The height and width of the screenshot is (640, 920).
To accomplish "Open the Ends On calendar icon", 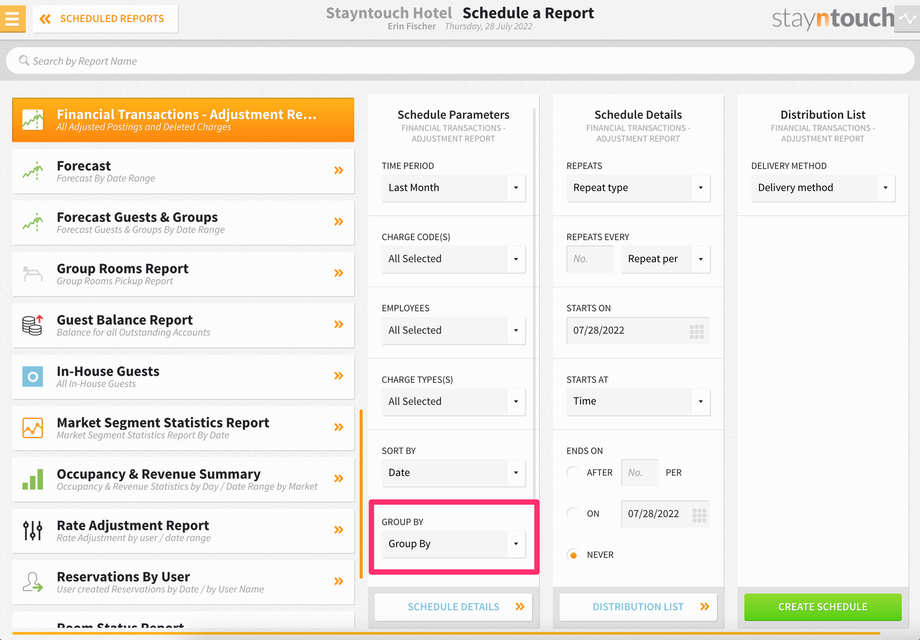I will (699, 515).
